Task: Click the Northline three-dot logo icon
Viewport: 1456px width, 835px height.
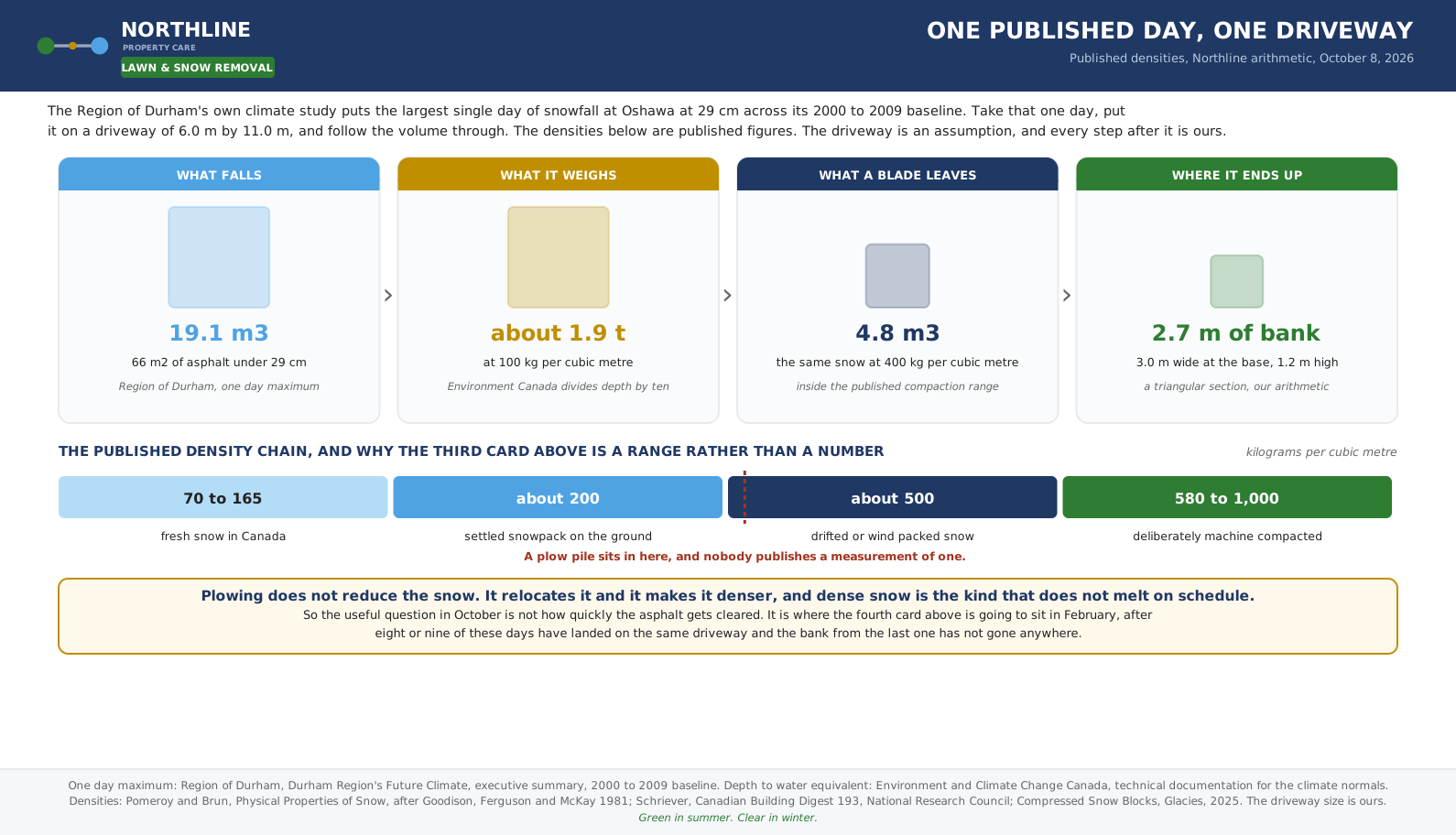Action: tap(72, 46)
